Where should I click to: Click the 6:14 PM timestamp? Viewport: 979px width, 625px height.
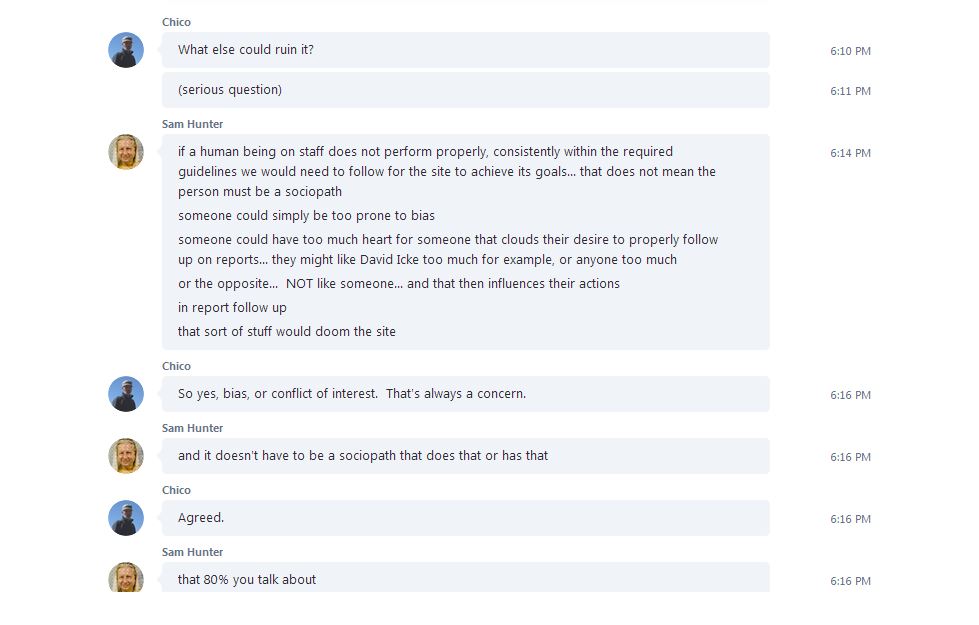coord(850,153)
